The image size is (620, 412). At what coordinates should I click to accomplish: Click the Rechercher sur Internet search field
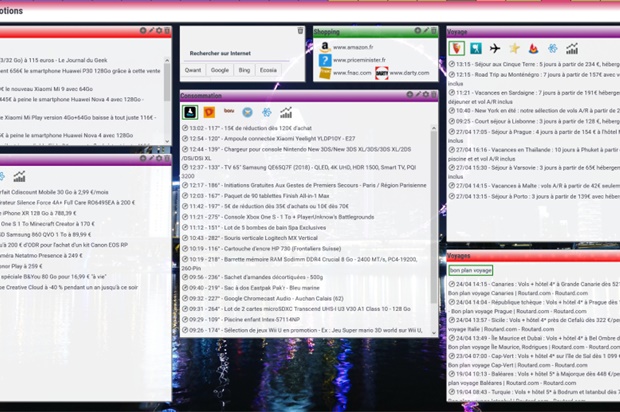(x=238, y=53)
